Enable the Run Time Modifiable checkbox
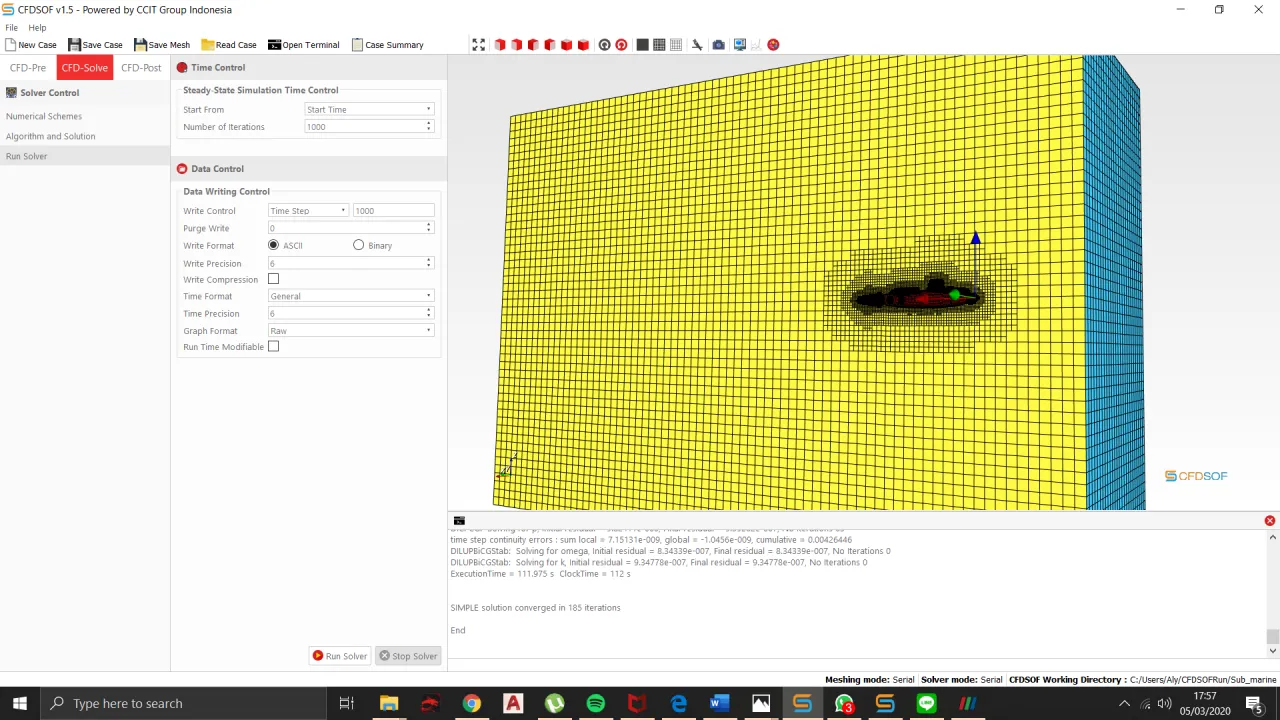This screenshot has height=720, width=1280. point(273,347)
